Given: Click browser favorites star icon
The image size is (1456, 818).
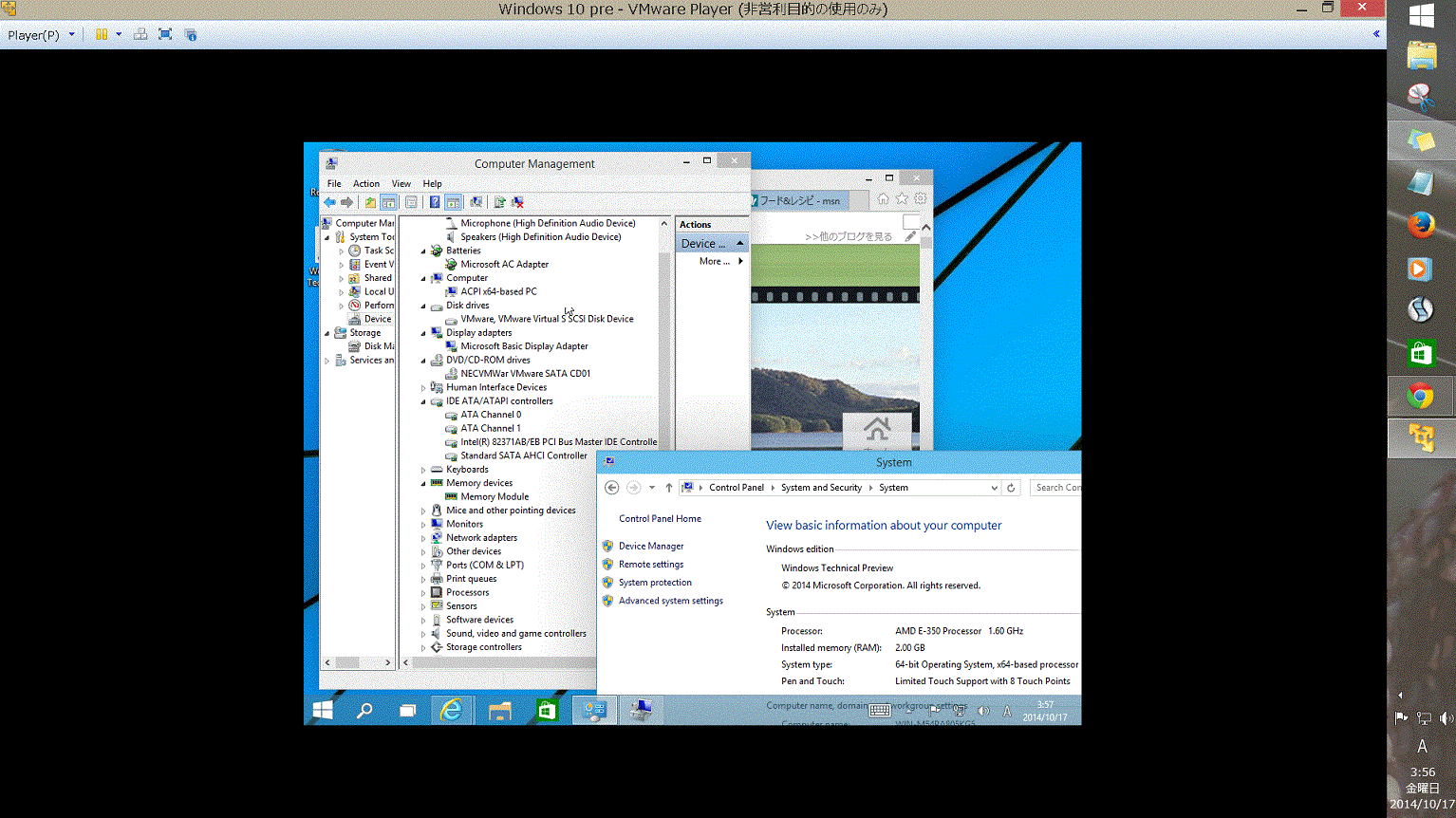Looking at the screenshot, I should click(x=902, y=198).
